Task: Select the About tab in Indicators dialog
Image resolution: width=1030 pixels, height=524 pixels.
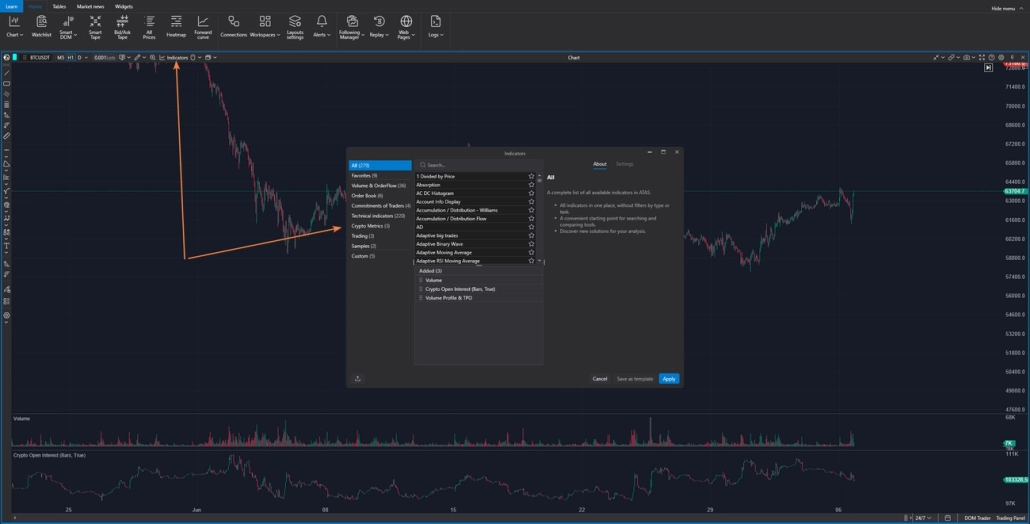Action: 600,164
